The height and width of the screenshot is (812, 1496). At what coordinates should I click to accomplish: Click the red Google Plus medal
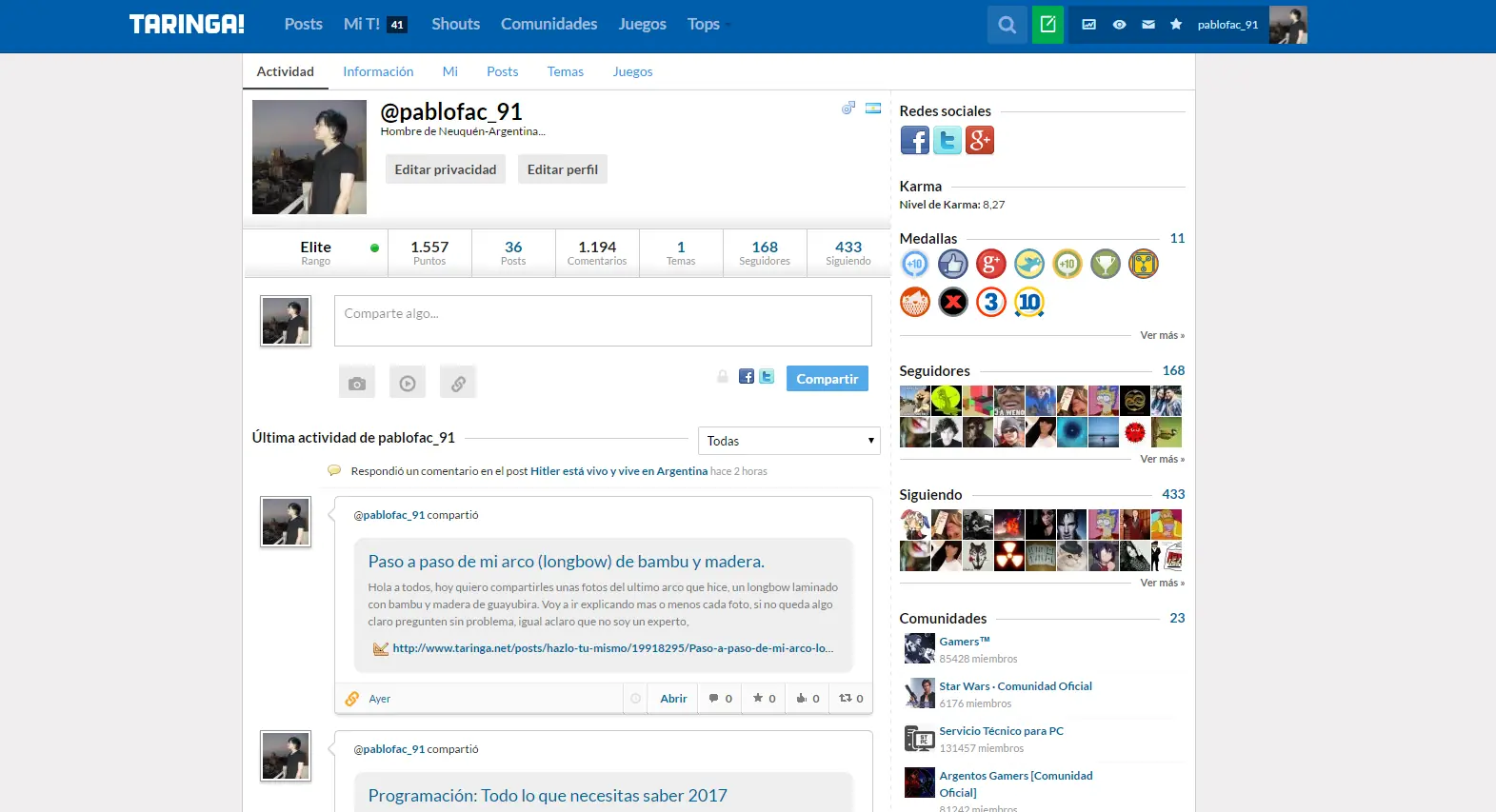(991, 264)
